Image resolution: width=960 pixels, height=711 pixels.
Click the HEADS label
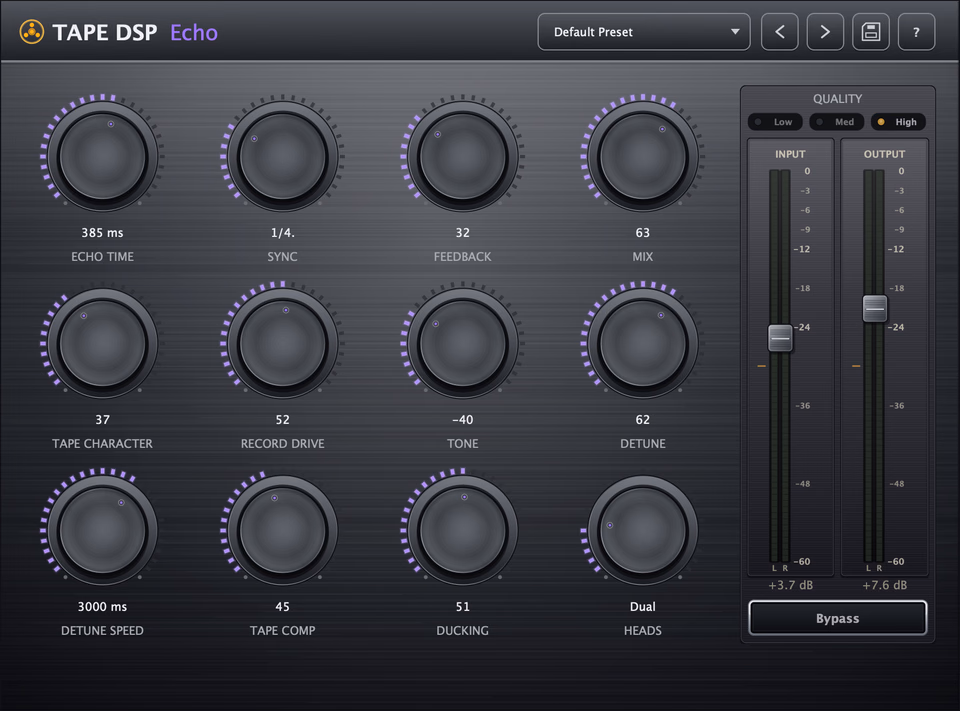tap(643, 630)
